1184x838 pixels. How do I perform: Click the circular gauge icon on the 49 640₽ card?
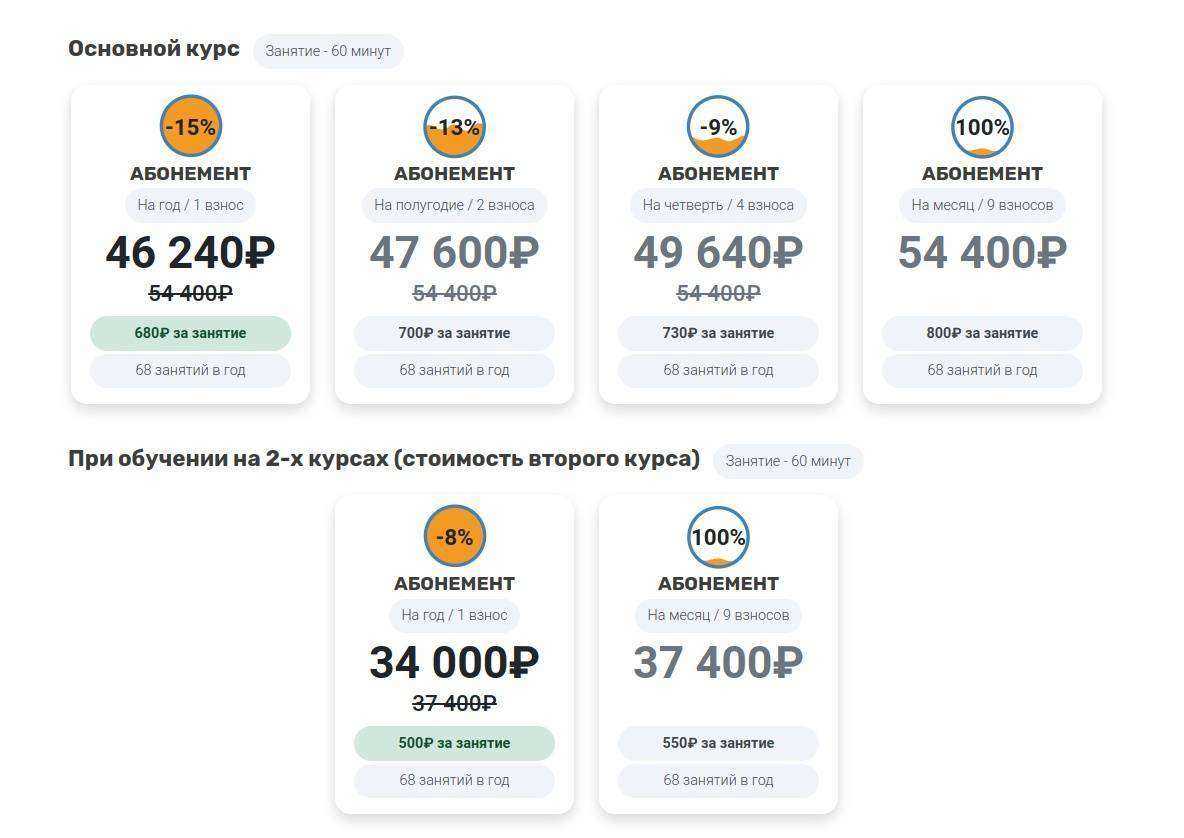click(x=717, y=126)
